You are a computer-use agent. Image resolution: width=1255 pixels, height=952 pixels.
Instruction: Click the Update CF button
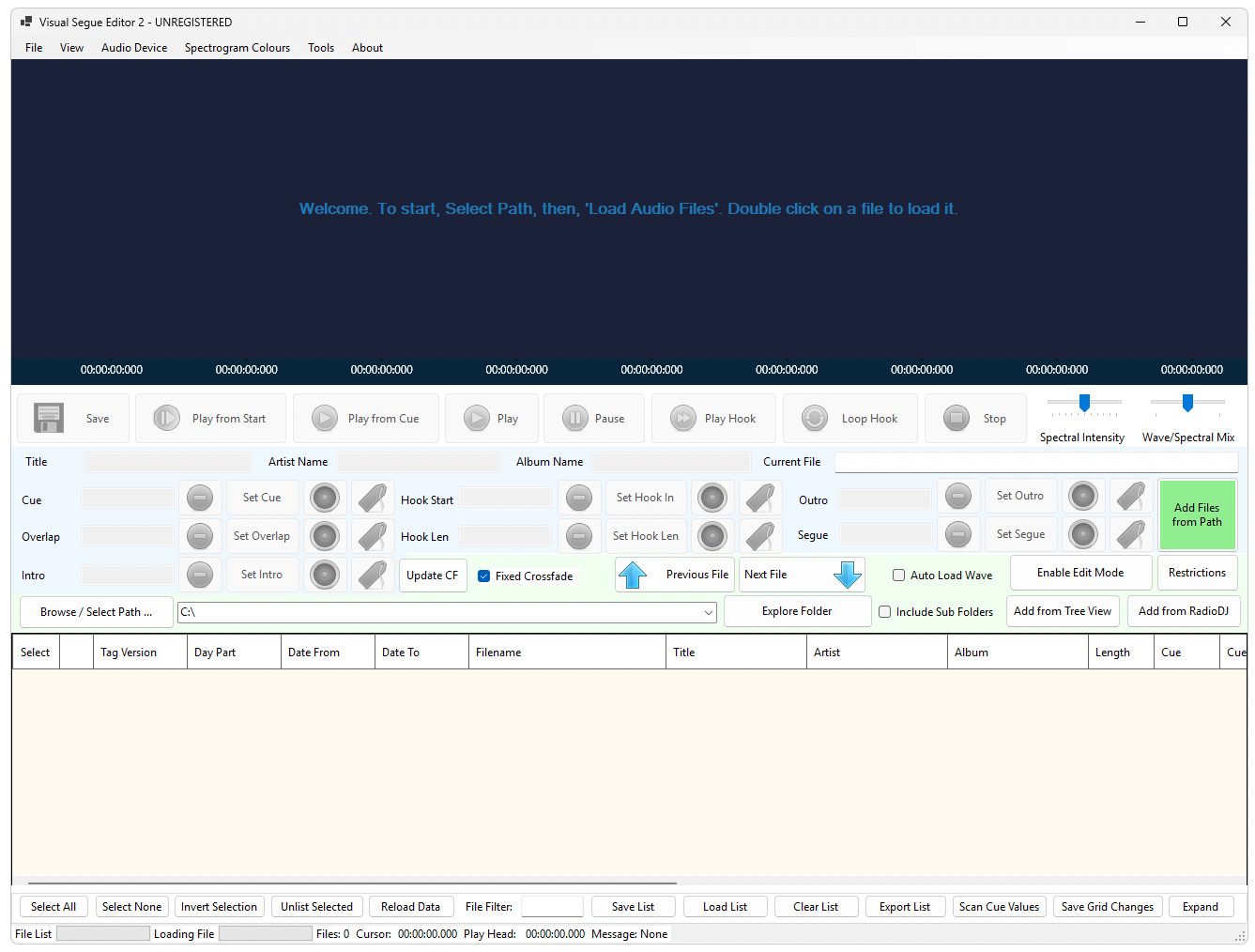(433, 576)
